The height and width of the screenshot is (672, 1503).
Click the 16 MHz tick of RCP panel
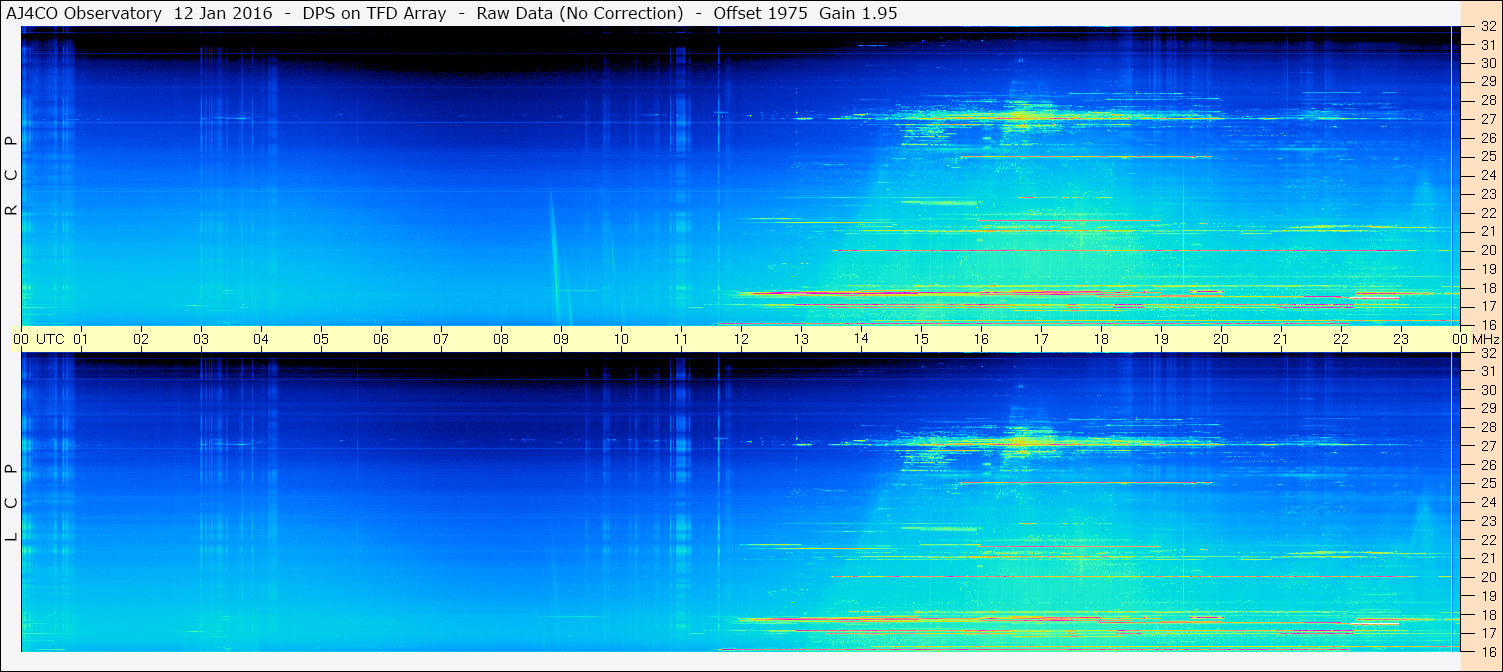click(x=1487, y=324)
